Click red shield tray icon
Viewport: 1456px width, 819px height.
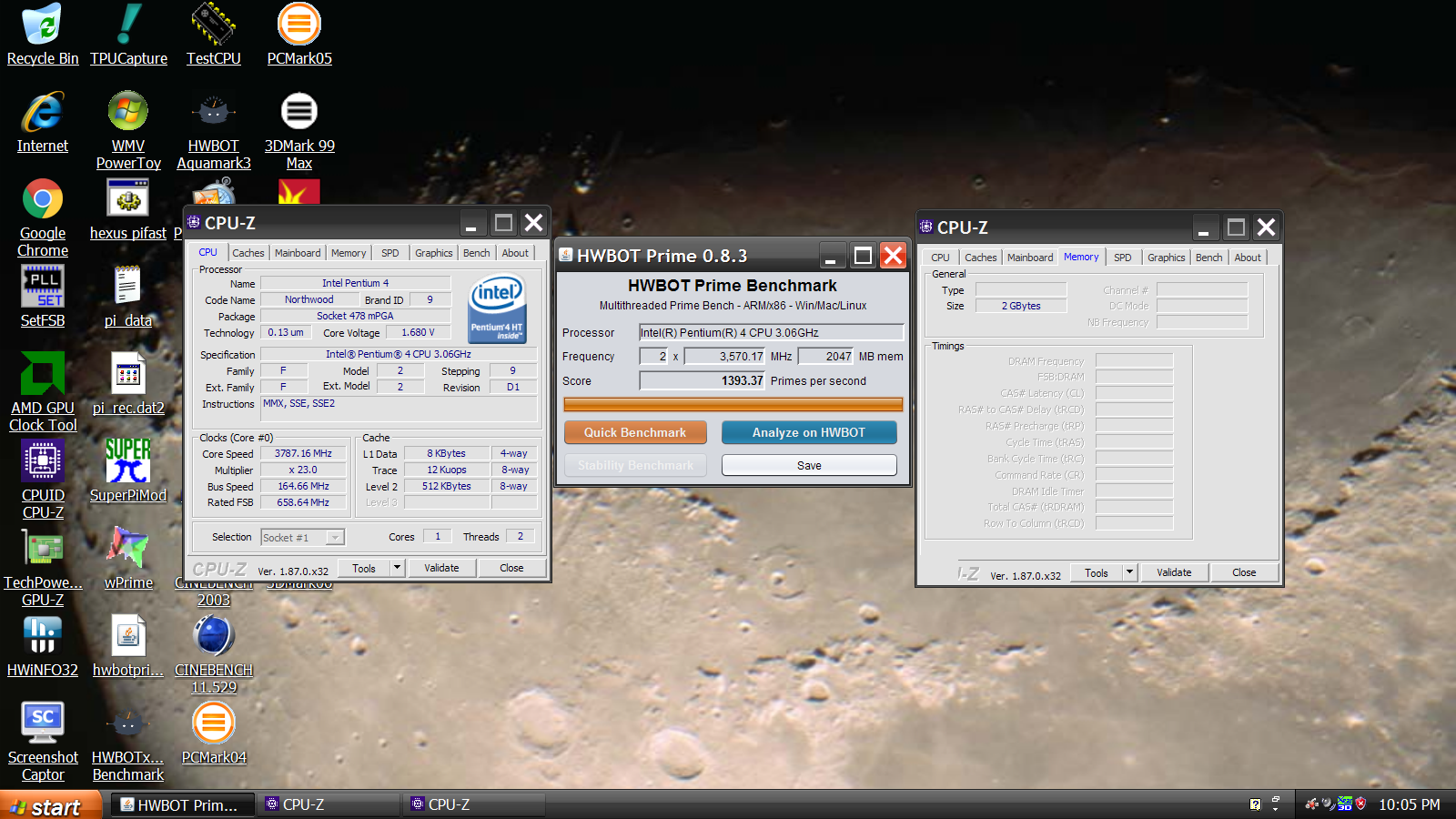click(1360, 804)
